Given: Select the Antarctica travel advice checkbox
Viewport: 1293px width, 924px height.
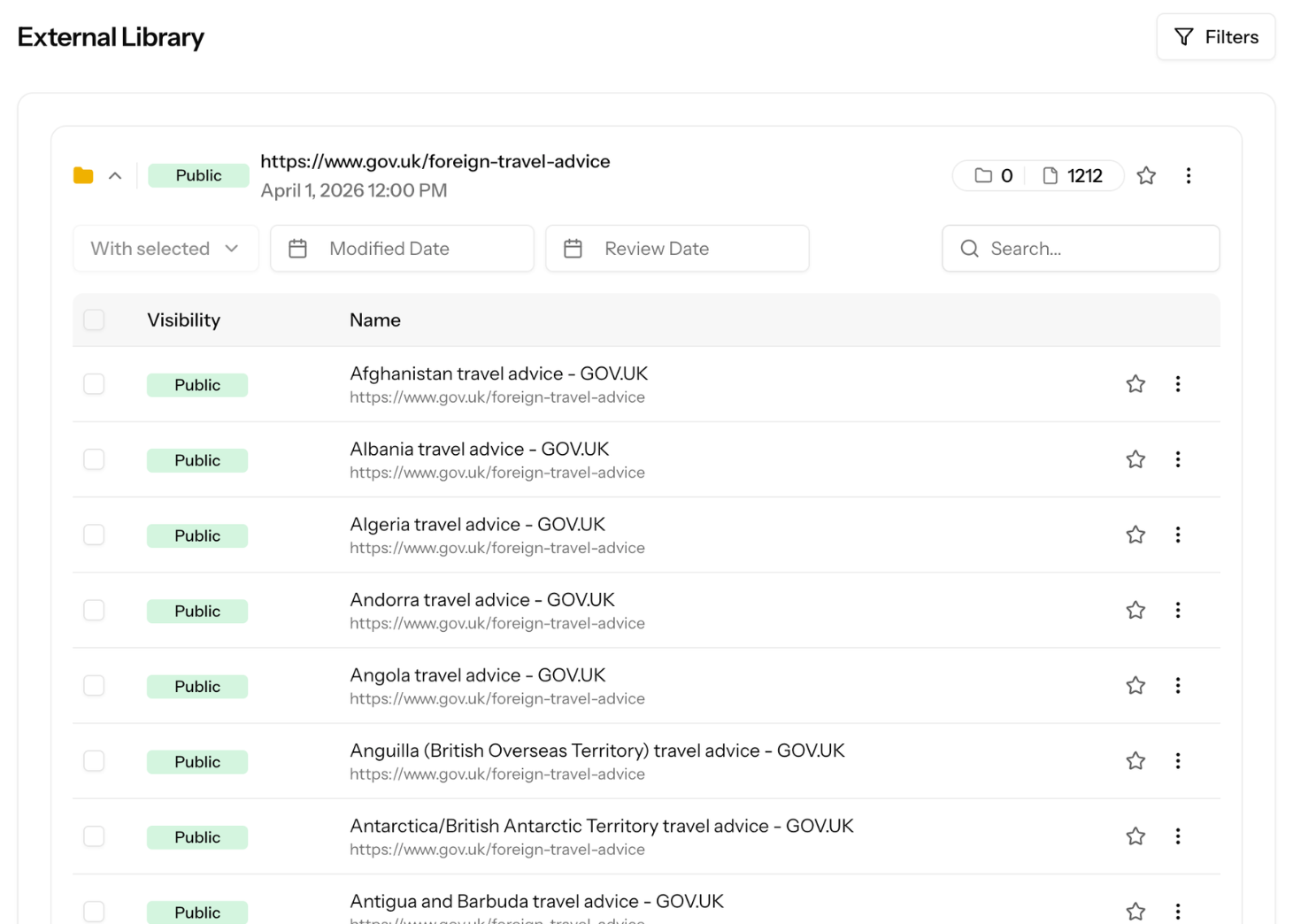Looking at the screenshot, I should [94, 836].
